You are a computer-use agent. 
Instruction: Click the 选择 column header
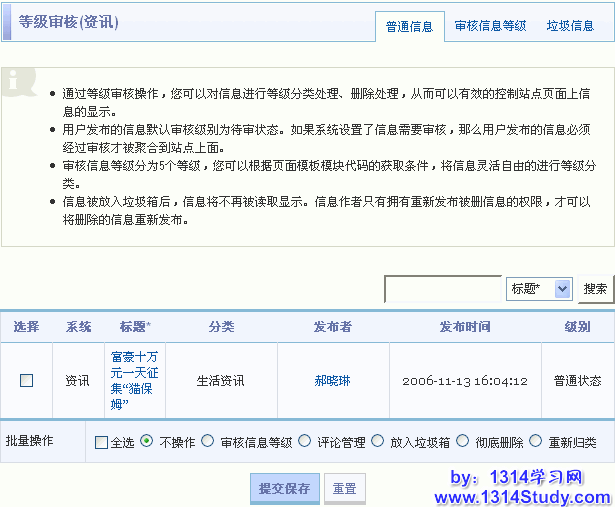[26, 327]
